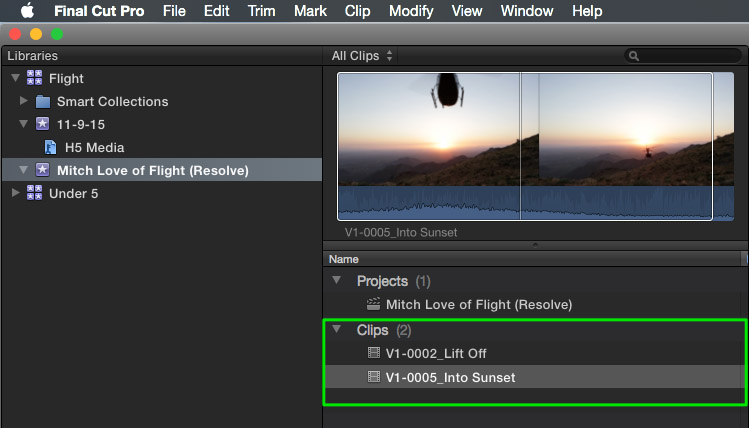Select the 11-9-15 event
This screenshot has height=428, width=749.
point(162,124)
